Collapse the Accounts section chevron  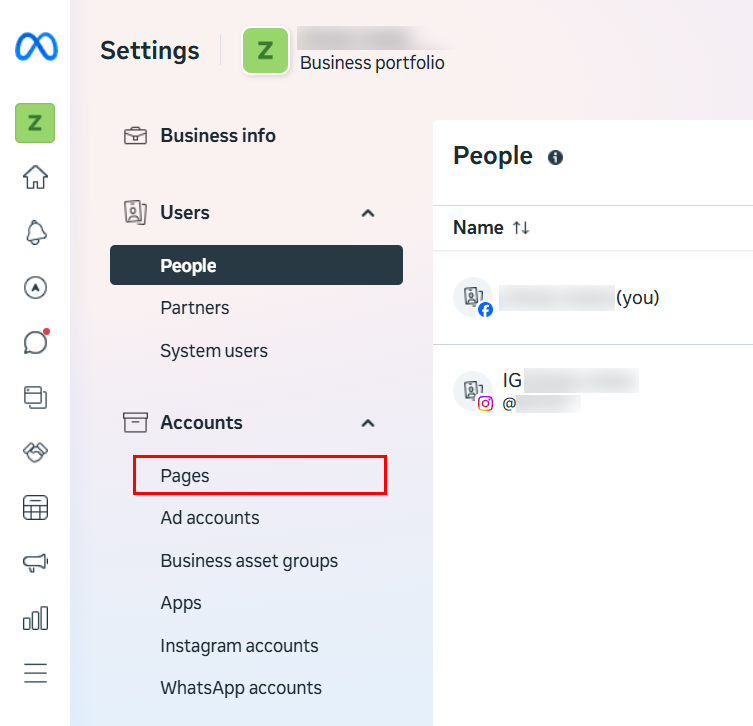coord(368,423)
